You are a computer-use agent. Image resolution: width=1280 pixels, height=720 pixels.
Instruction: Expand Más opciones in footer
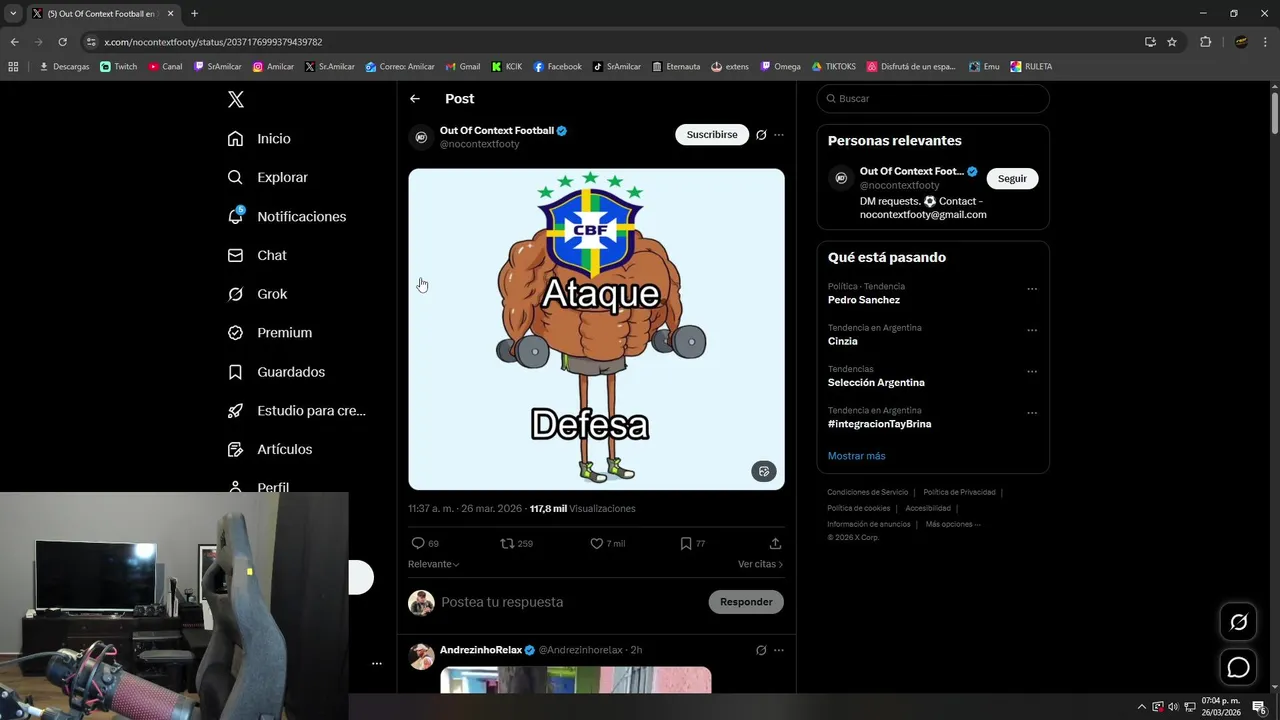click(x=953, y=524)
